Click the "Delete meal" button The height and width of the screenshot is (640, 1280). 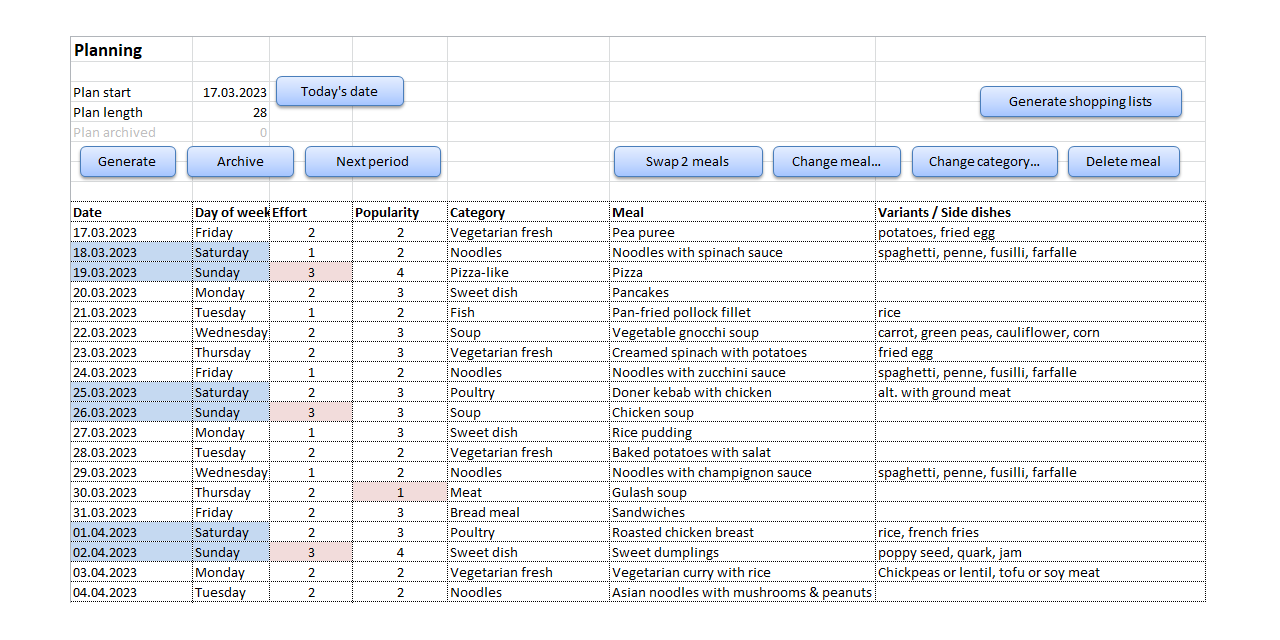1123,161
